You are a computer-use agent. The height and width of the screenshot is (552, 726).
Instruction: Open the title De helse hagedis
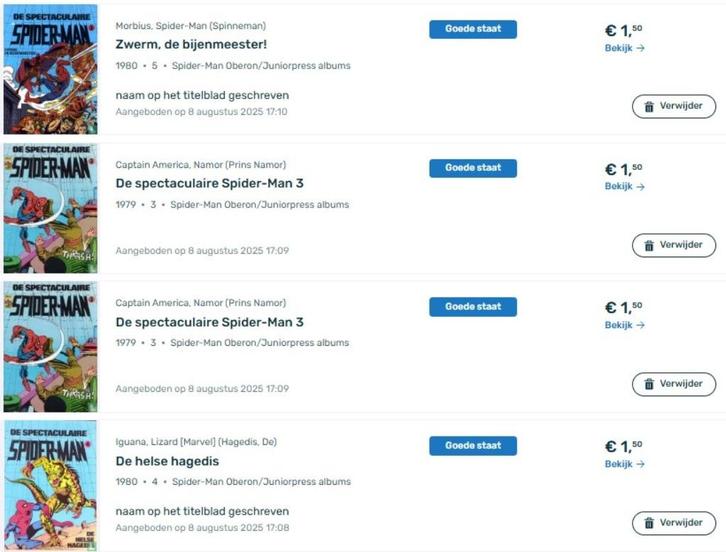click(167, 461)
